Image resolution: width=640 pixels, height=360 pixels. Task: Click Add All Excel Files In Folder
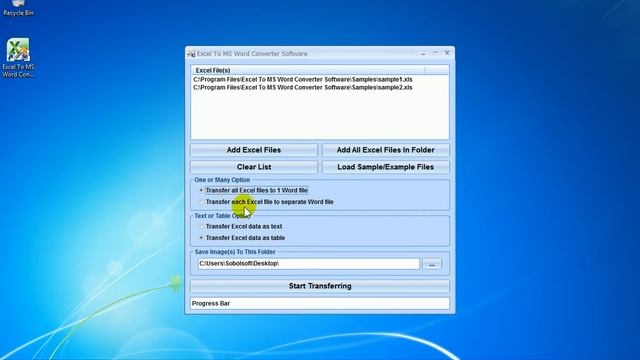[385, 150]
